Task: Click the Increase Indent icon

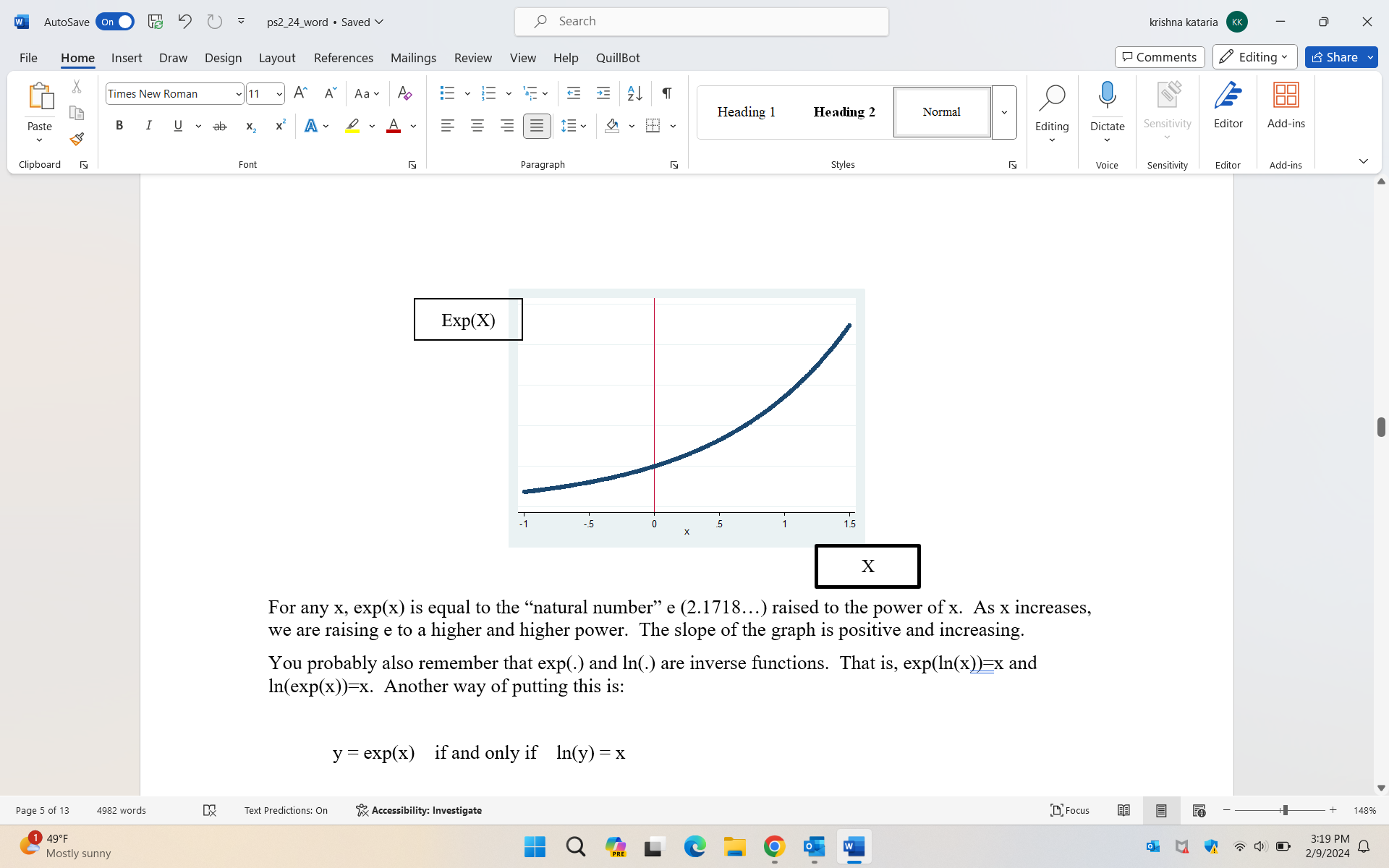Action: [x=603, y=93]
